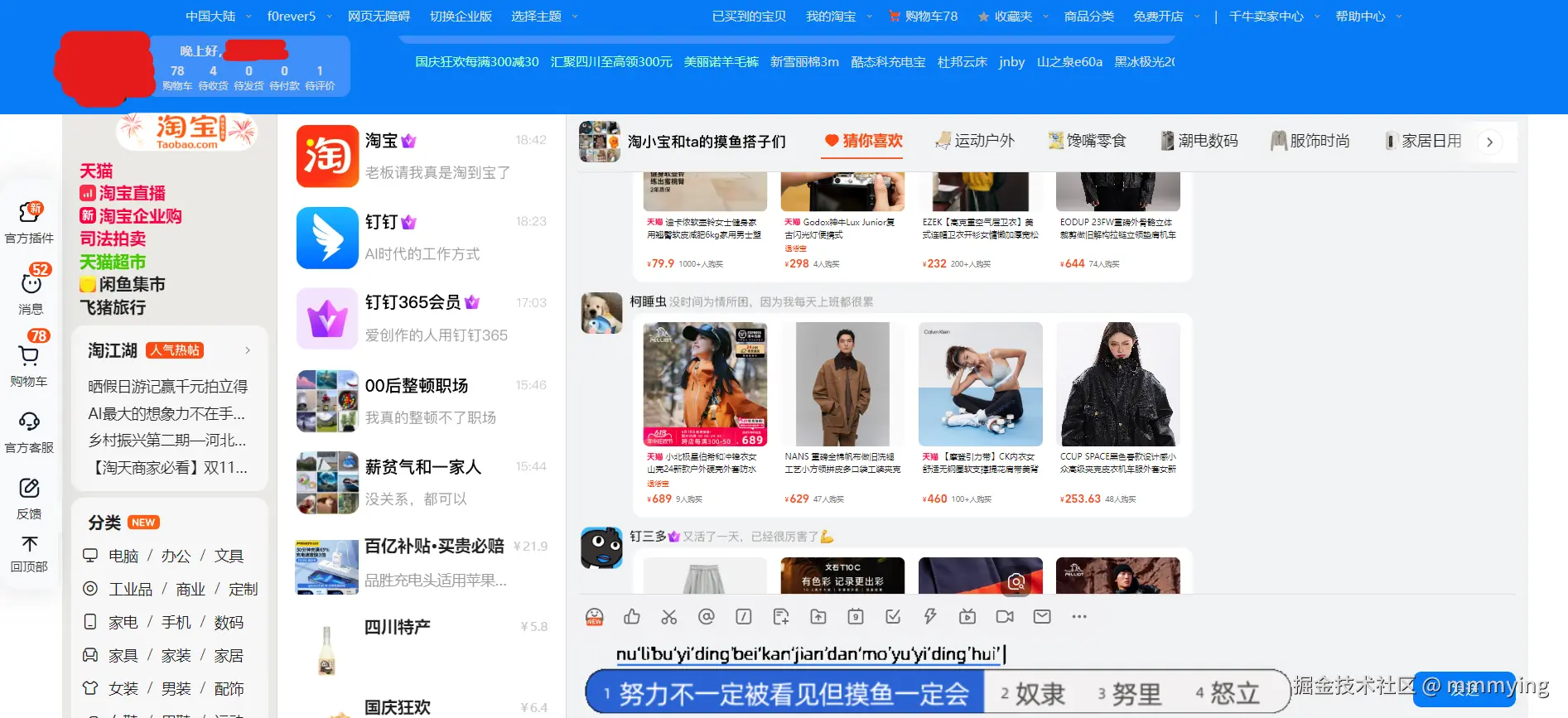Click the camera image-search icon on product thumbnail
Viewport: 1568px width, 718px height.
[x=1016, y=582]
